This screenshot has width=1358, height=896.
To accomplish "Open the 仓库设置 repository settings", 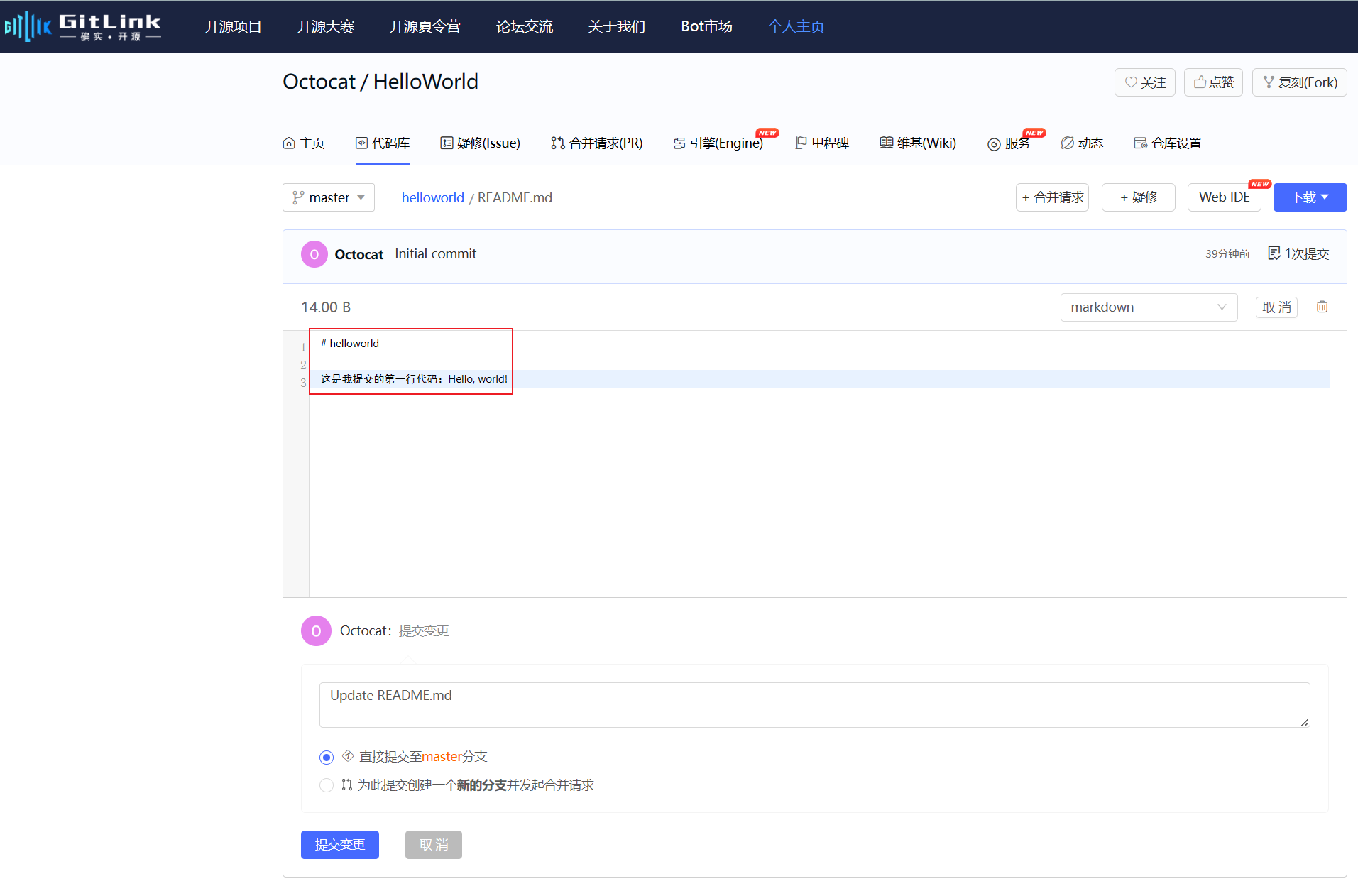I will click(x=1167, y=143).
